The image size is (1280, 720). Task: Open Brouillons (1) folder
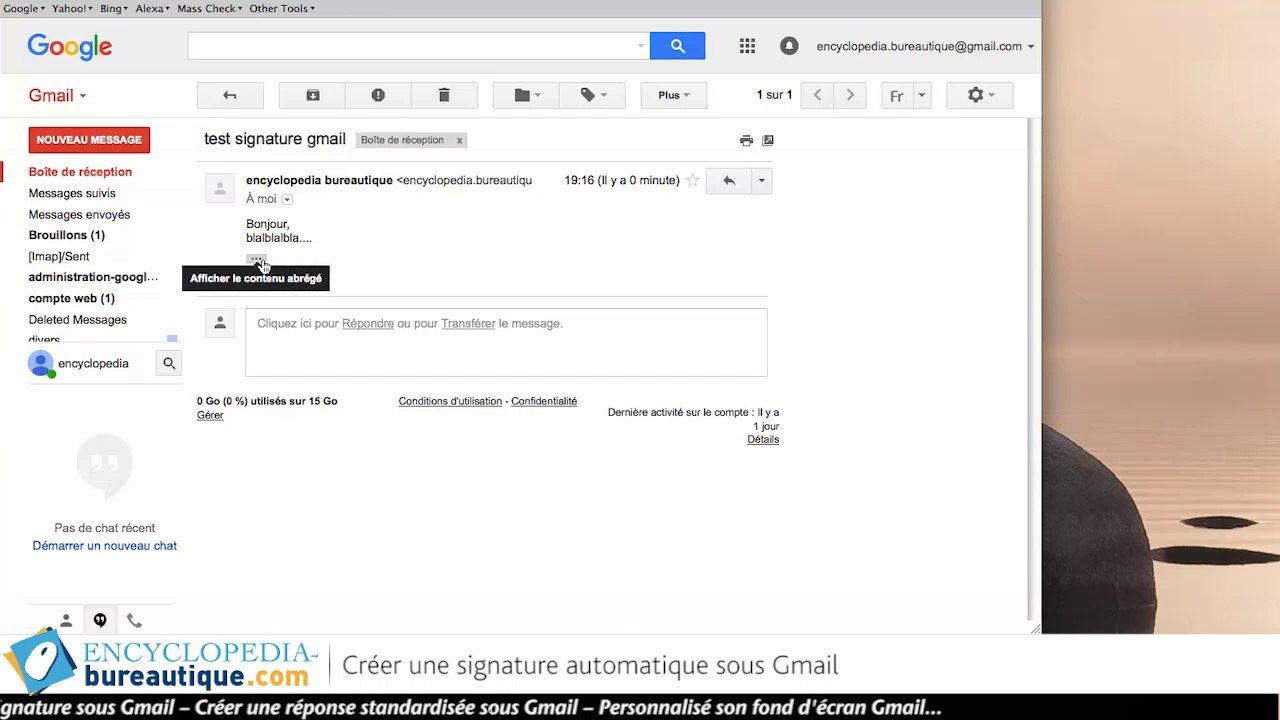coord(66,235)
